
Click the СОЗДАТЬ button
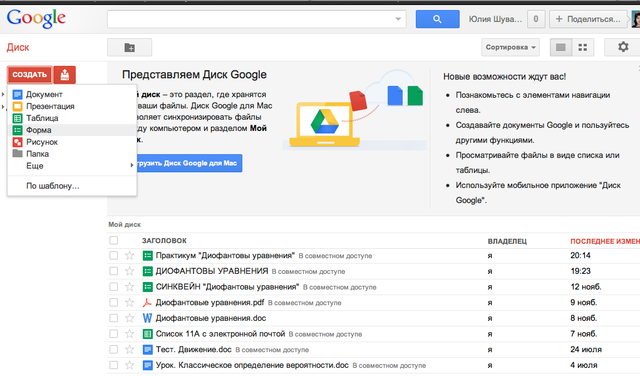[29, 75]
